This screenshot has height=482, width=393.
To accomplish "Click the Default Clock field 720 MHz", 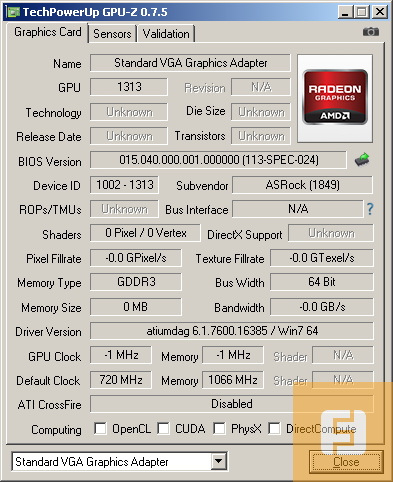I will click(121, 380).
